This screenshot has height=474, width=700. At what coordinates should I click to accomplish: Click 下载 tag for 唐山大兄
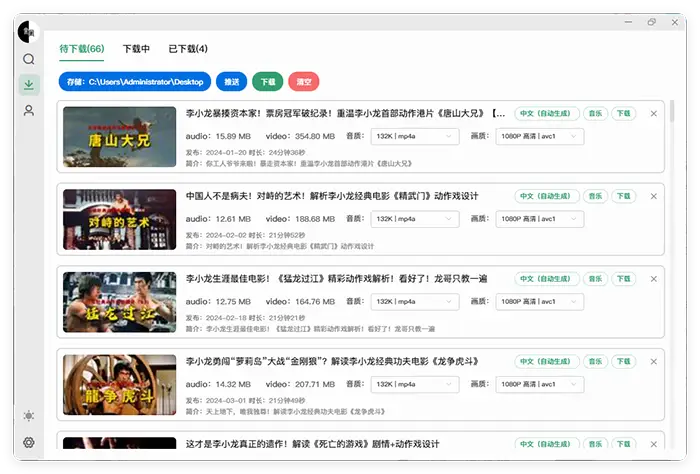tap(624, 113)
